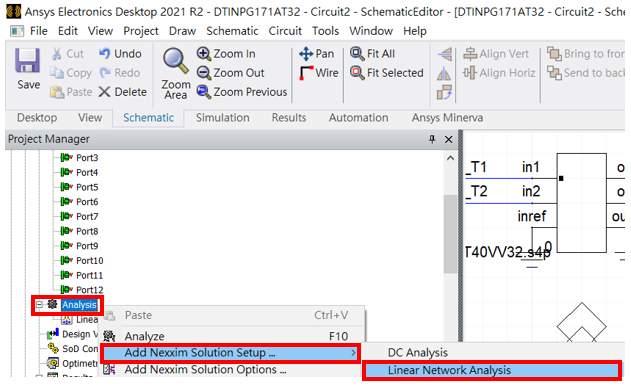Image resolution: width=631 pixels, height=387 pixels.
Task: Click the Project Manager scroll up arrow
Action: pyautogui.click(x=450, y=159)
